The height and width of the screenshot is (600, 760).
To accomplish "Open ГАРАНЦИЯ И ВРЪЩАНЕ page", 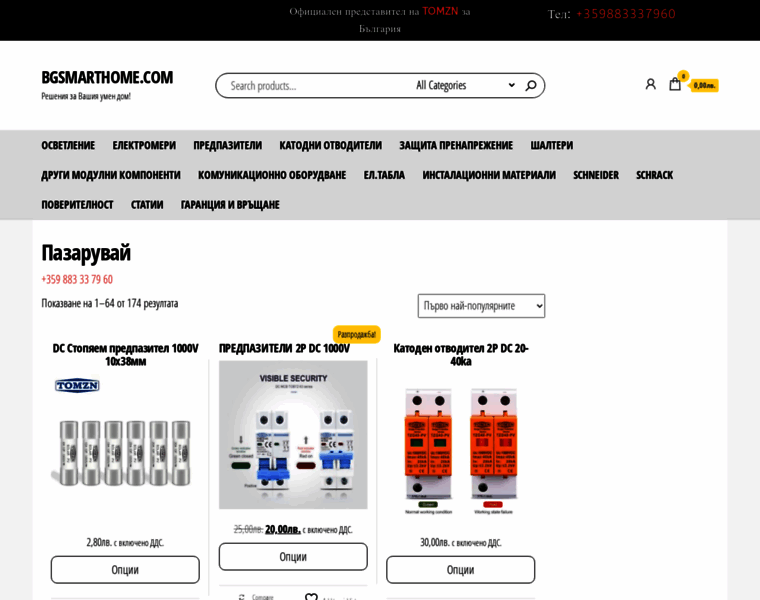I will (x=230, y=205).
